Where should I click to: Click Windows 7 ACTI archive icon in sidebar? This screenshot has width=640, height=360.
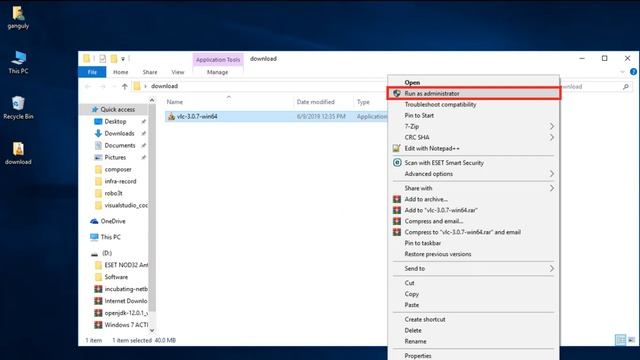coord(98,325)
